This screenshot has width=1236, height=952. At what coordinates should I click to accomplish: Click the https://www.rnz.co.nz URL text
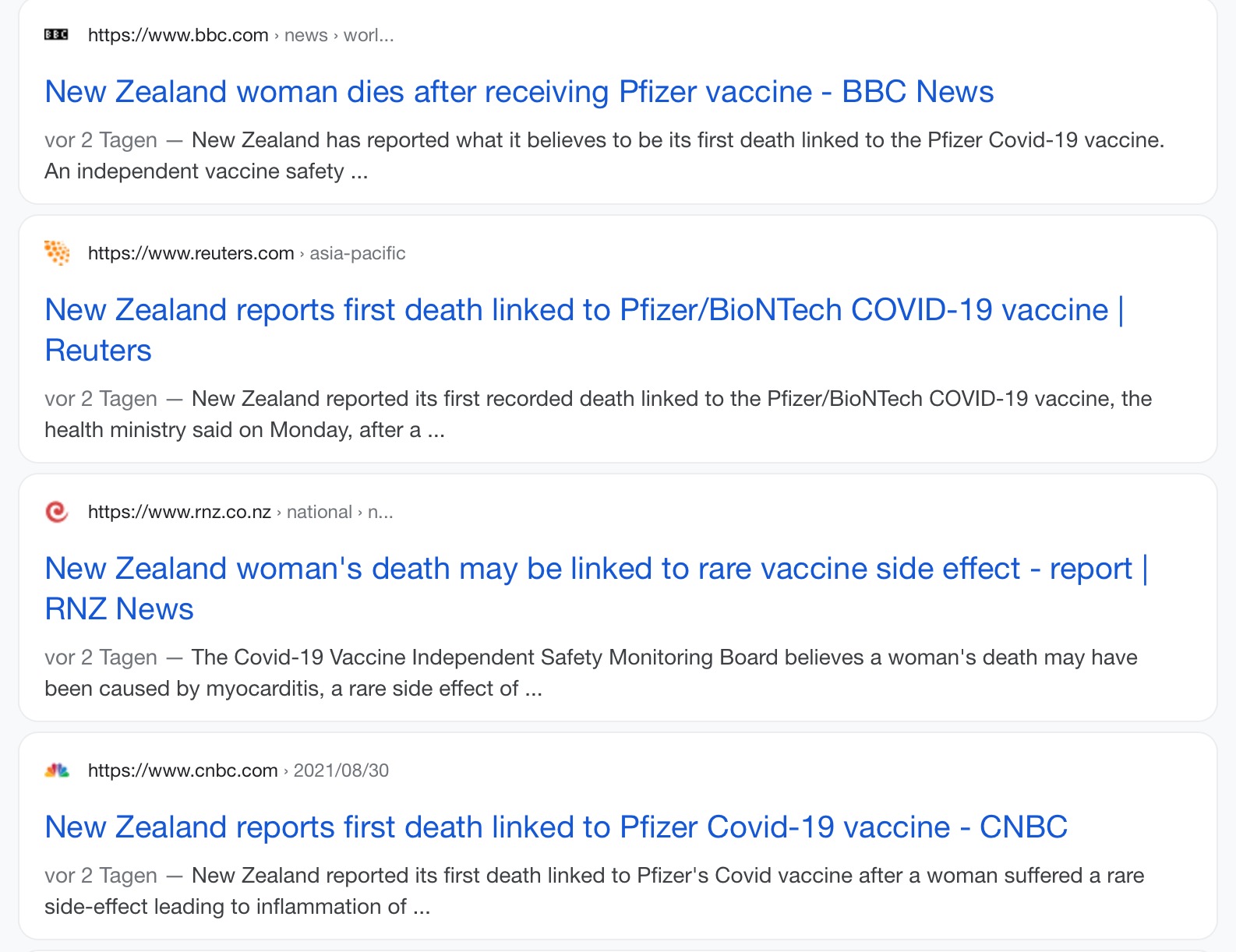point(179,512)
